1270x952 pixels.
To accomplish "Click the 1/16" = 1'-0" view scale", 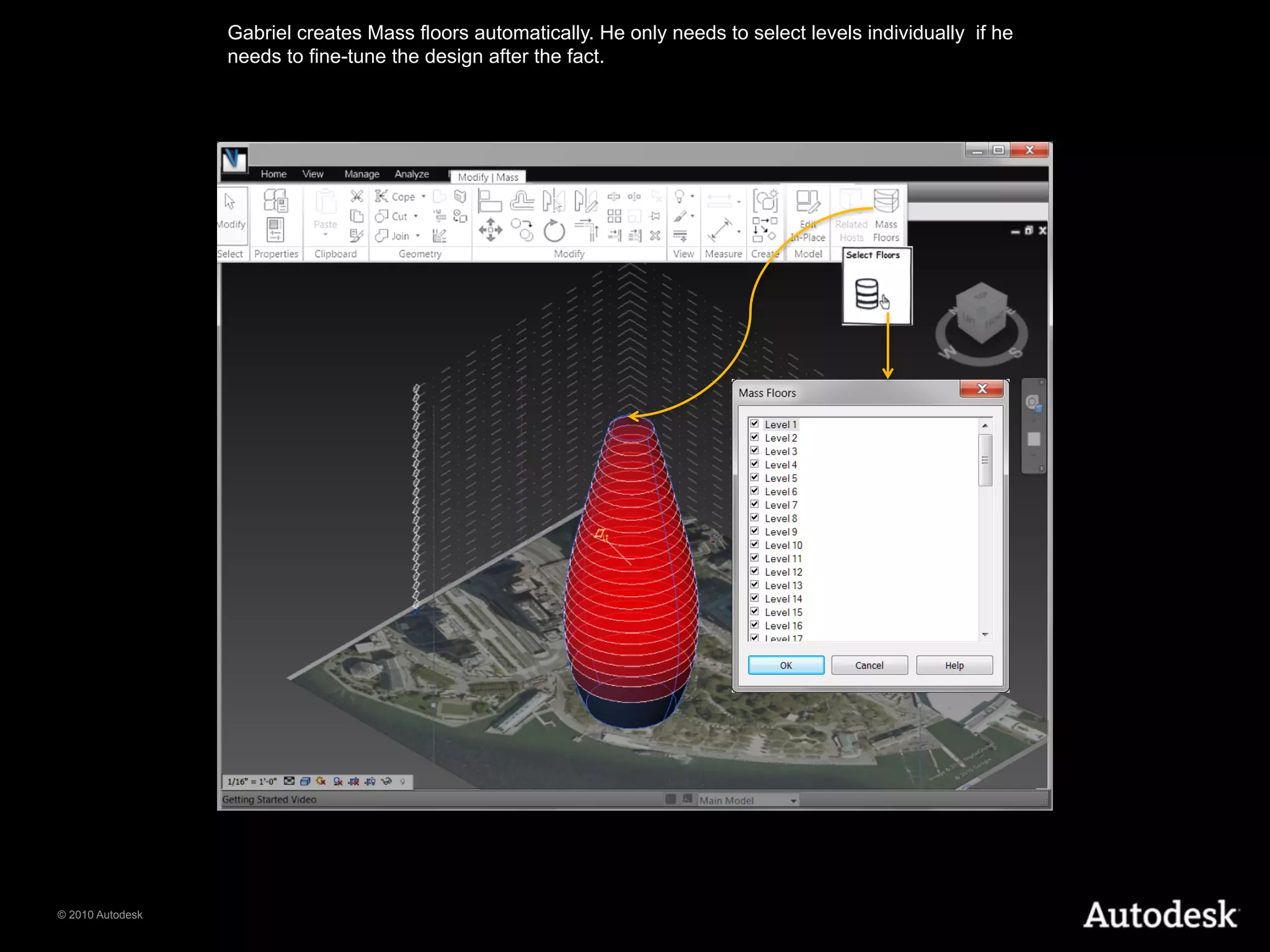I will (x=252, y=782).
